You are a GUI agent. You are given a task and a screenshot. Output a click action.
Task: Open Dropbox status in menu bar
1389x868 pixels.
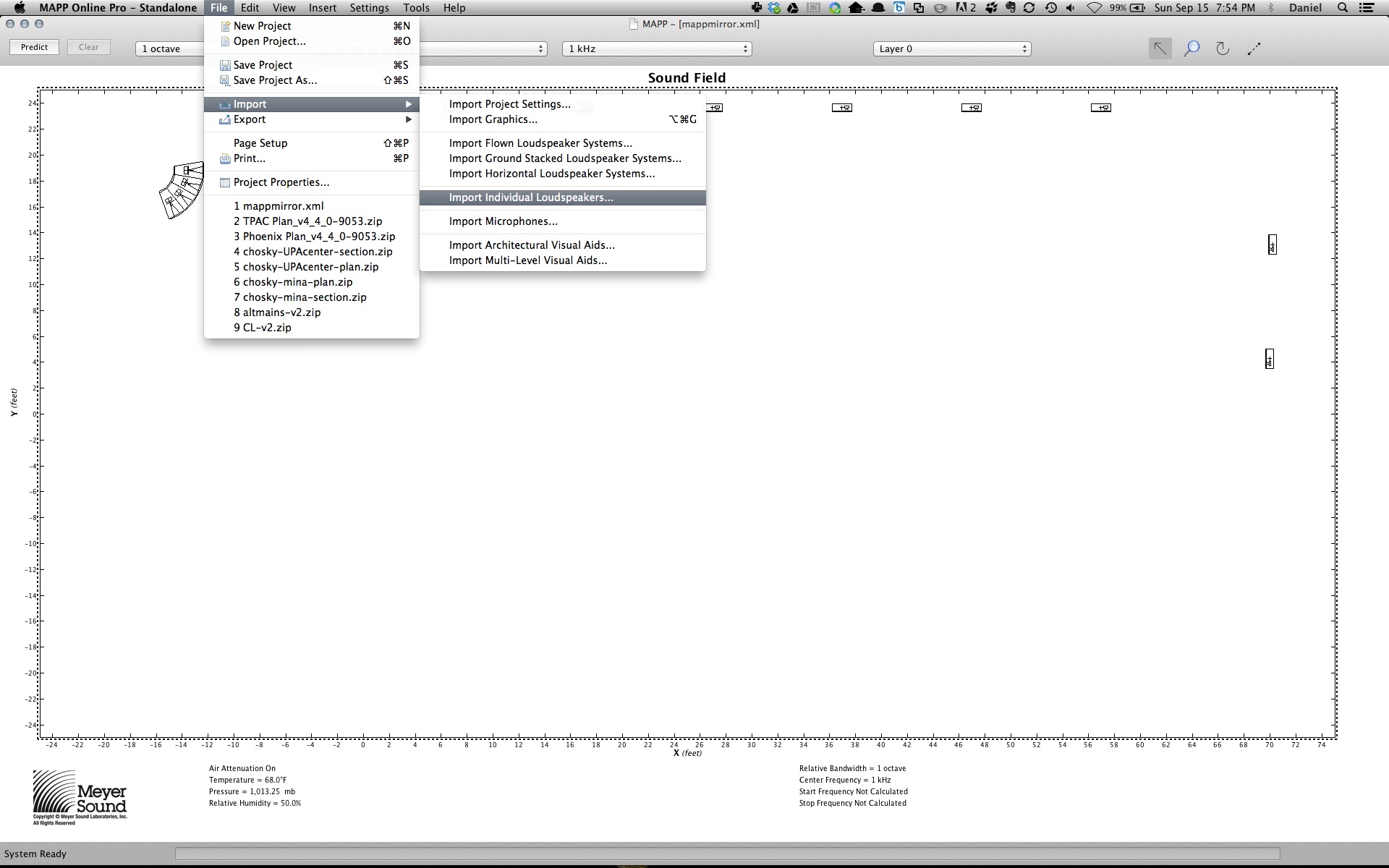(774, 8)
